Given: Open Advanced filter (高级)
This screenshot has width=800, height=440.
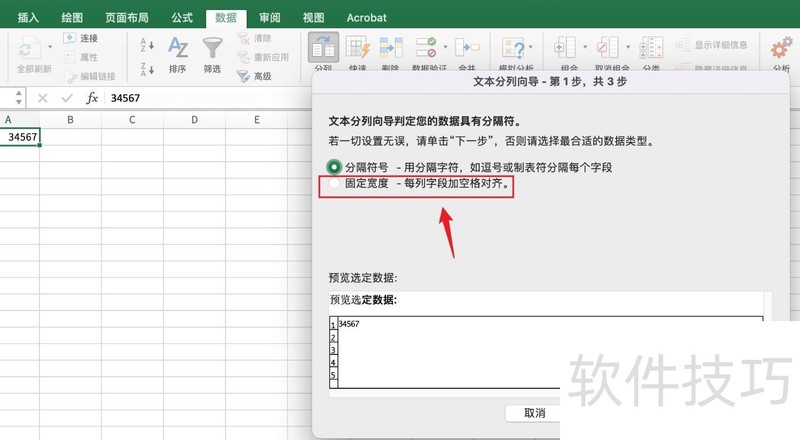Looking at the screenshot, I should coord(255,76).
